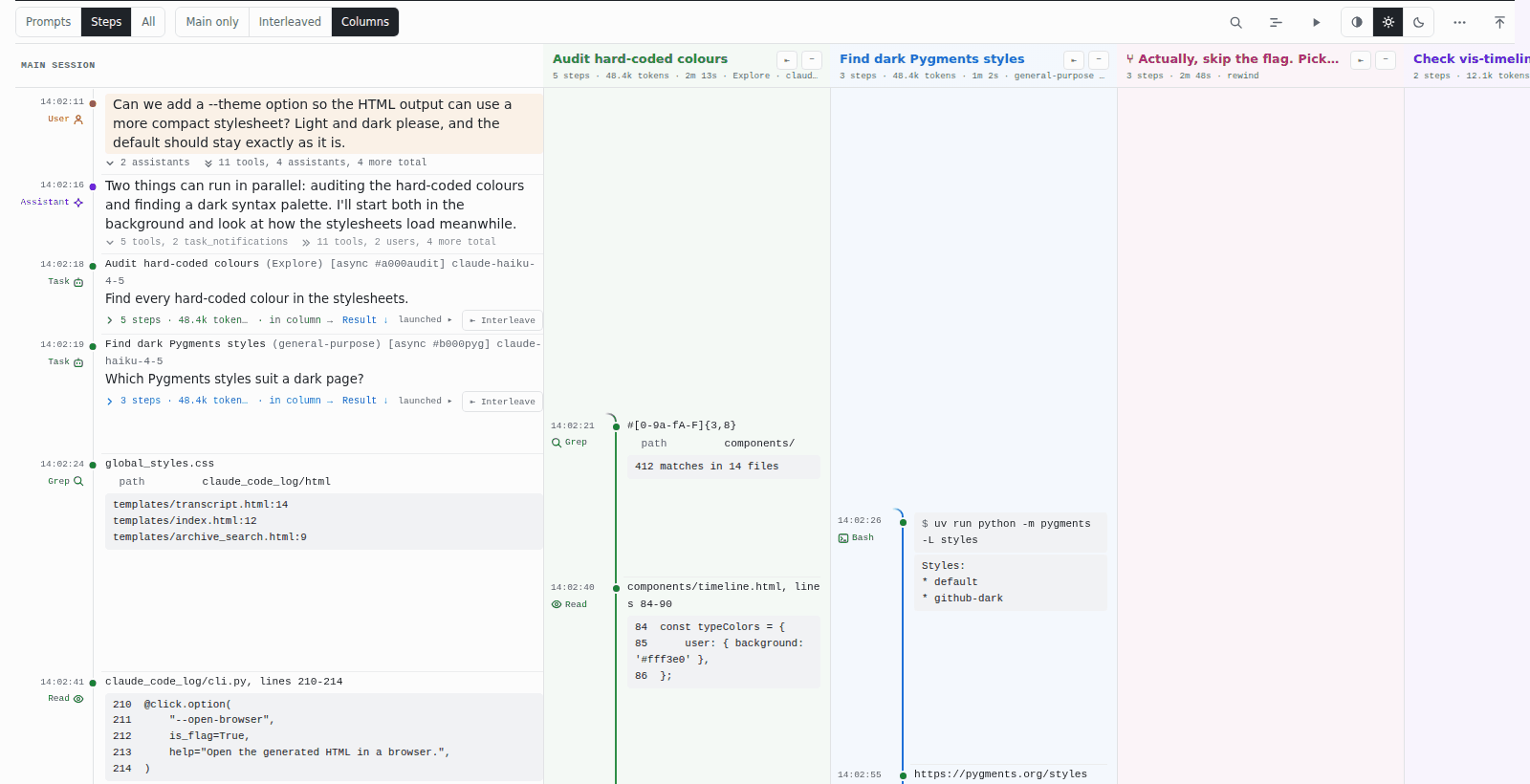Jump to Result of Pygments task
Screen dimensions: 1530x784
[364, 401]
